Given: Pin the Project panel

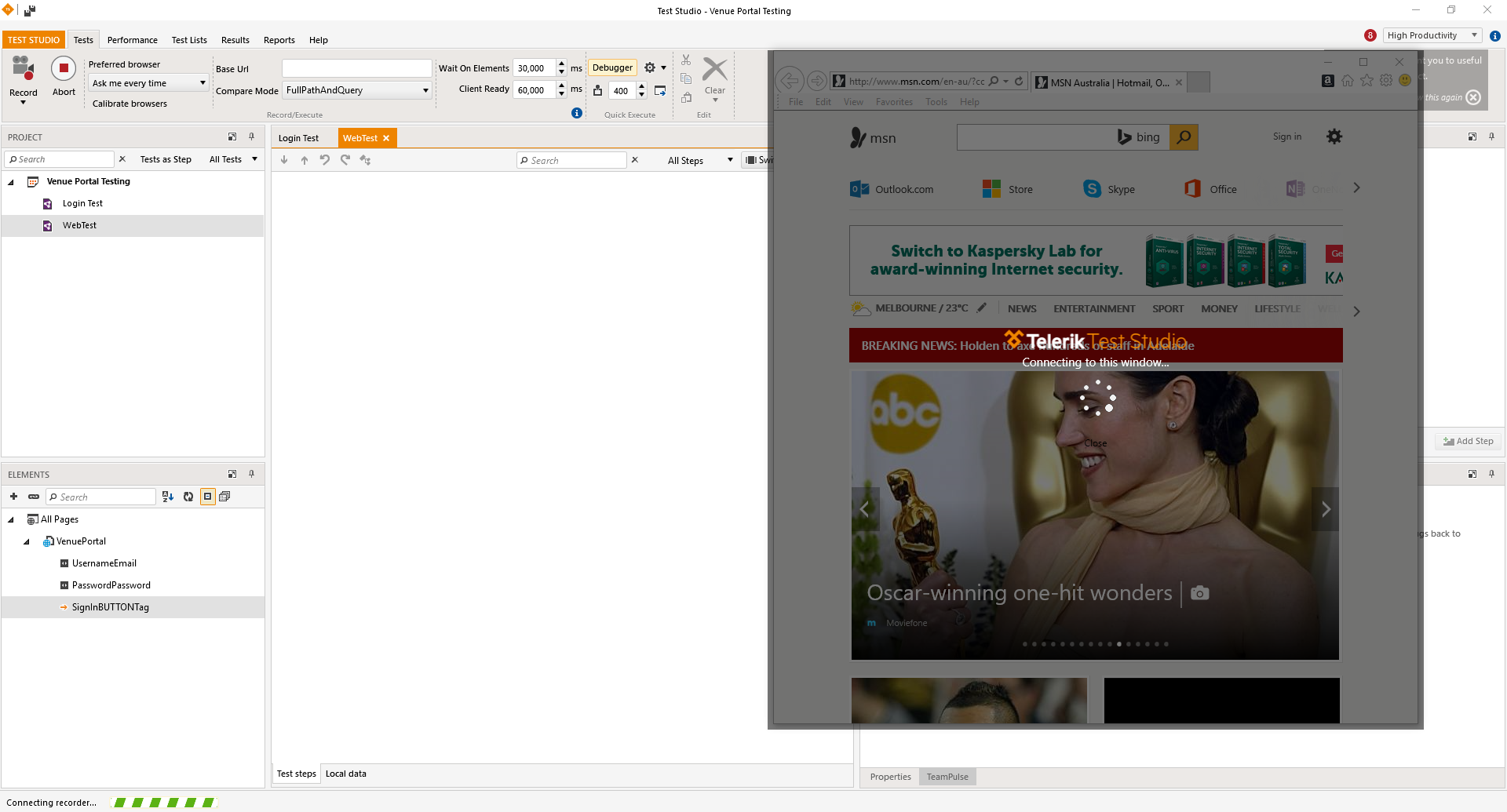Looking at the screenshot, I should (252, 137).
